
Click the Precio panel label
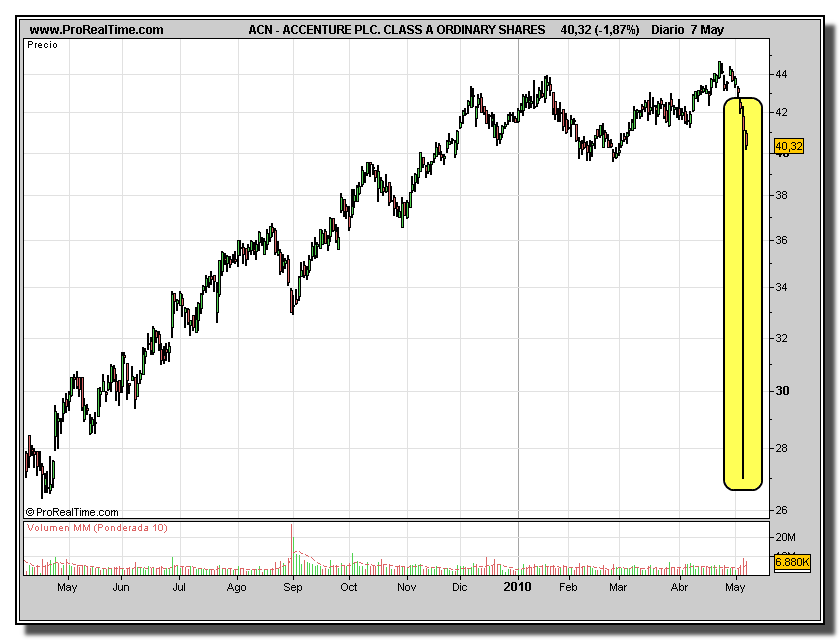[x=42, y=45]
